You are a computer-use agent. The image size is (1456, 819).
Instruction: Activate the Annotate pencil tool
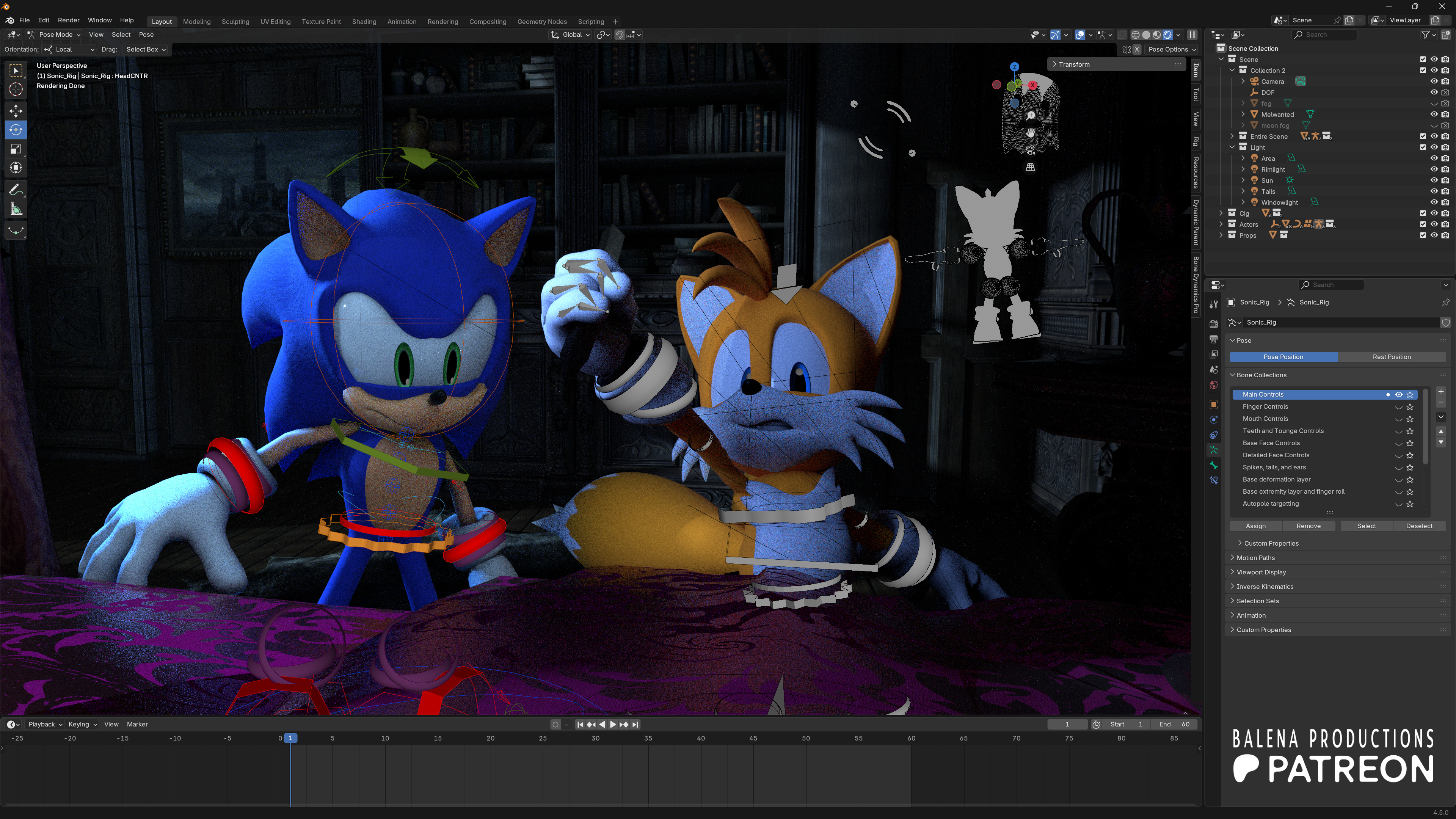16,190
